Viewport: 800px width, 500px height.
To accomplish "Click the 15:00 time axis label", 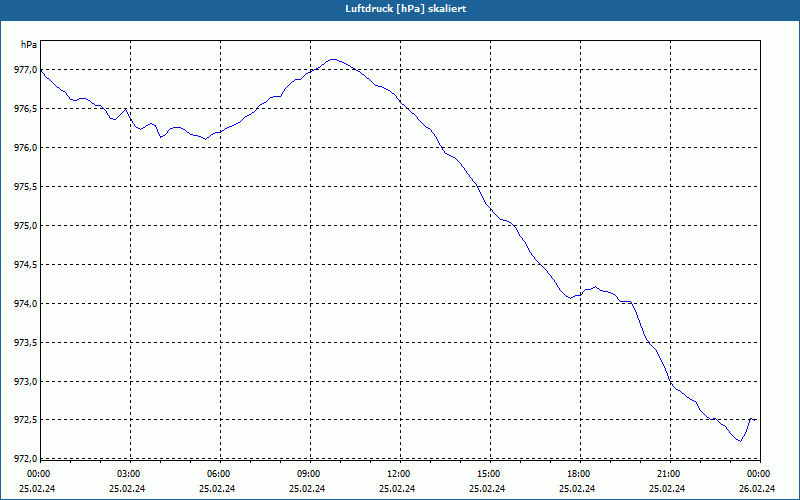I will pyautogui.click(x=490, y=473).
